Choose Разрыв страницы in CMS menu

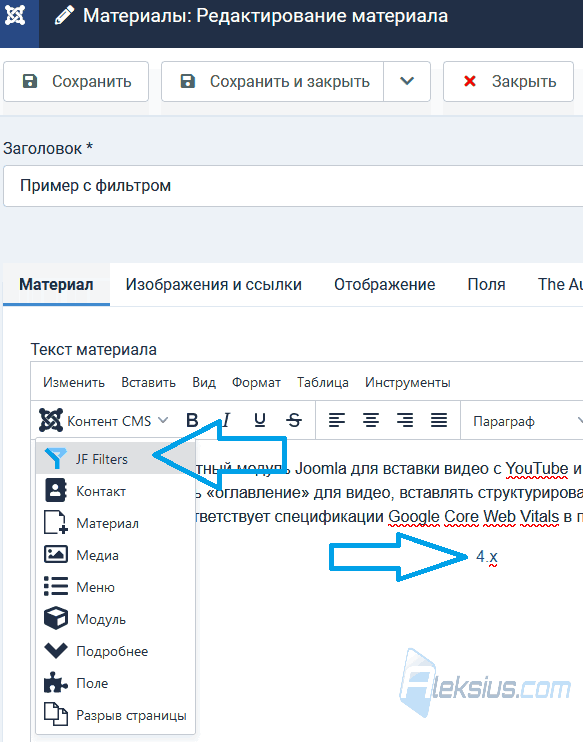(x=115, y=715)
